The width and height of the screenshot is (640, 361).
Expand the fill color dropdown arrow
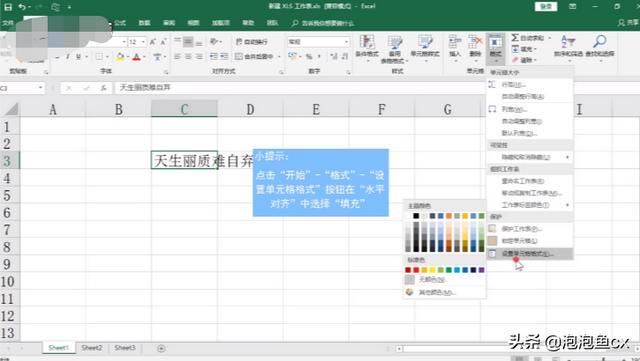(127, 57)
